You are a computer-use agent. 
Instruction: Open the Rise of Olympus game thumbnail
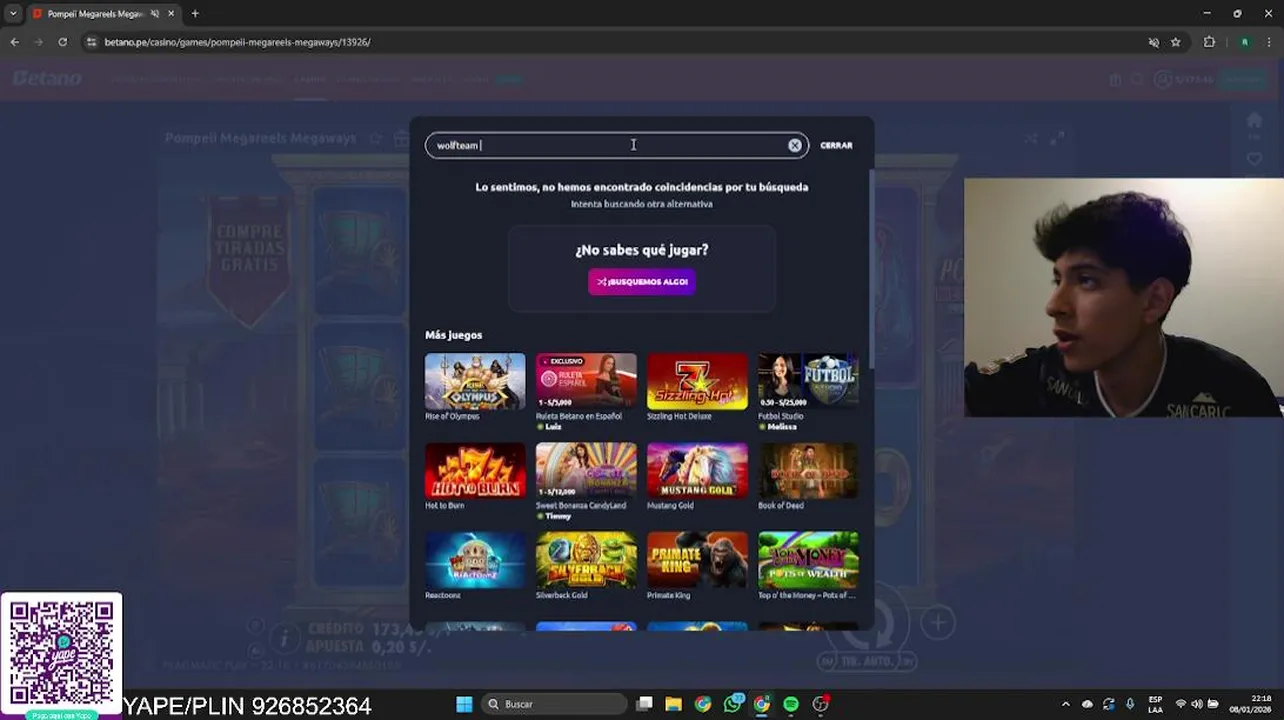click(475, 381)
